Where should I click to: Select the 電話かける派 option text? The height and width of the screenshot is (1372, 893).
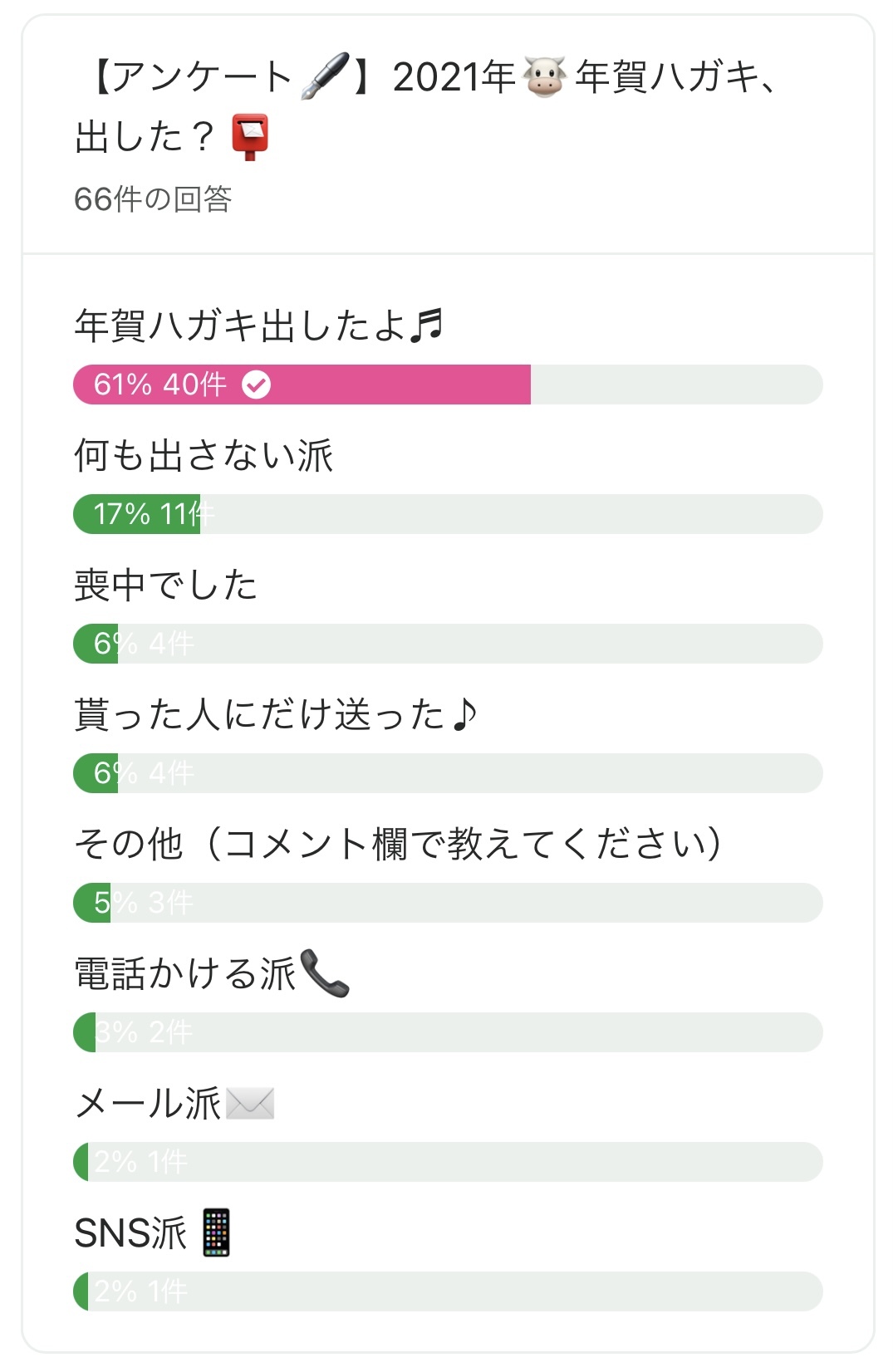pyautogui.click(x=184, y=973)
